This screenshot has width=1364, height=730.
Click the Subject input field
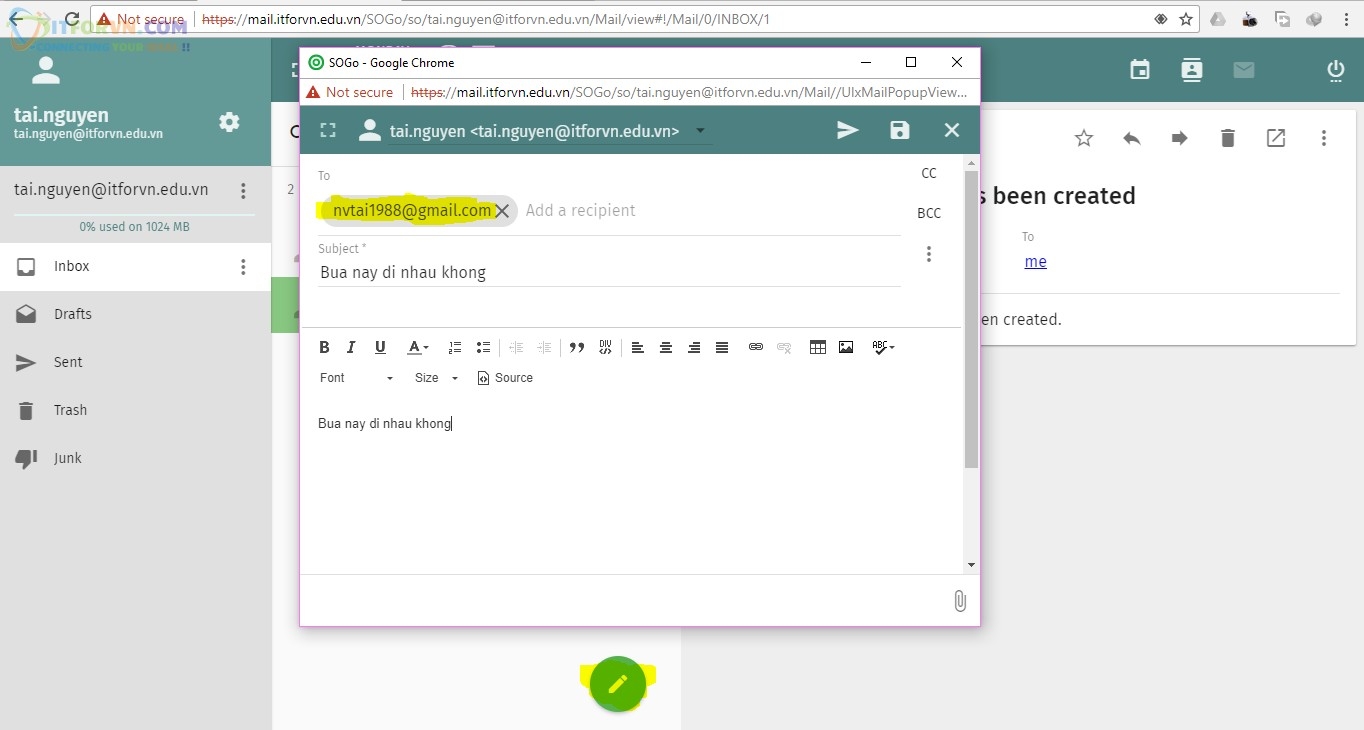(x=608, y=272)
